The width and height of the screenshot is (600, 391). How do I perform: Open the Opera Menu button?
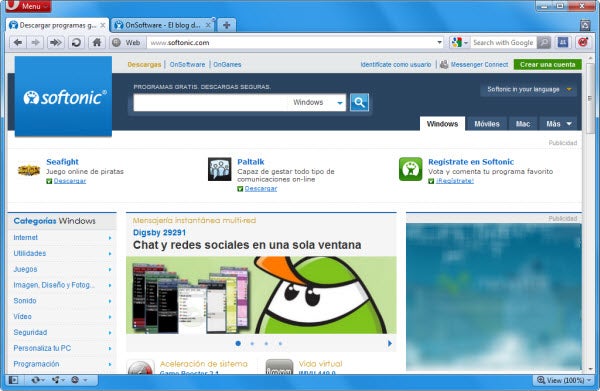[28, 6]
